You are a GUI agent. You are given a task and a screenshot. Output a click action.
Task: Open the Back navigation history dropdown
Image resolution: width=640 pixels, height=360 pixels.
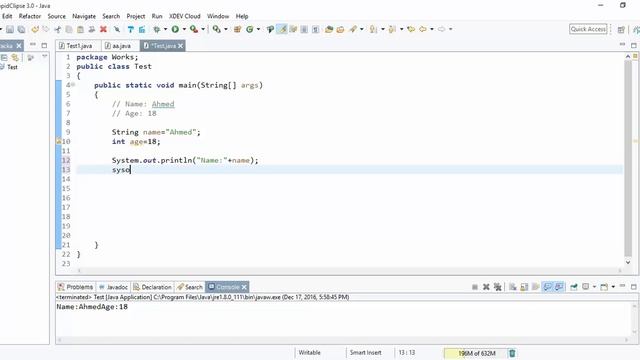432,29
